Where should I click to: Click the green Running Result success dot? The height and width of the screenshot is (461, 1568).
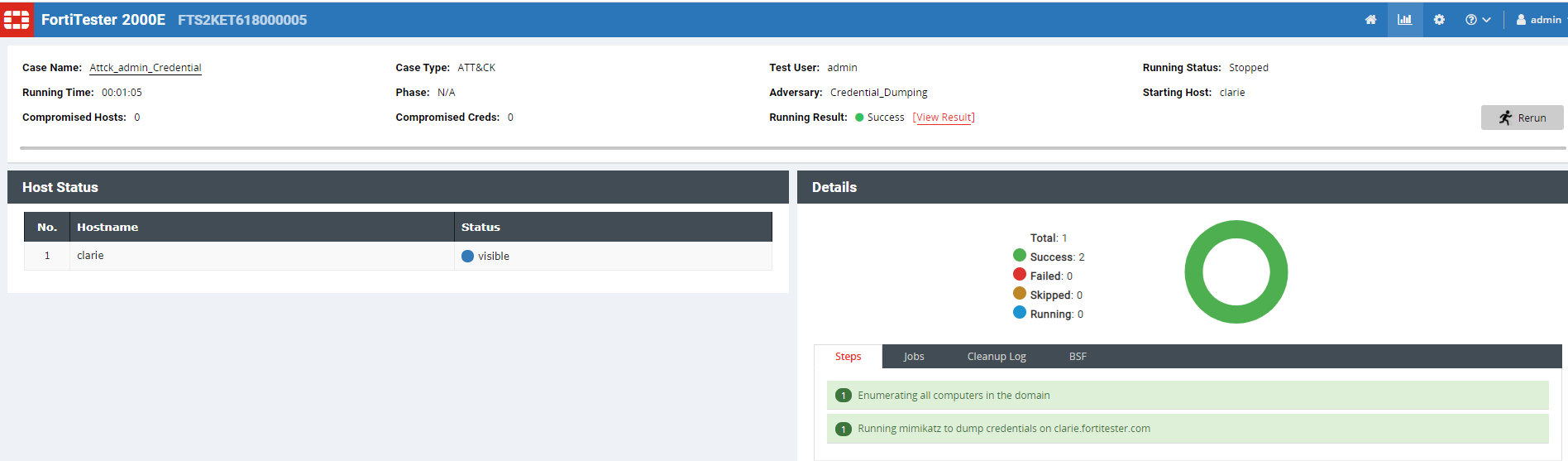click(x=859, y=118)
